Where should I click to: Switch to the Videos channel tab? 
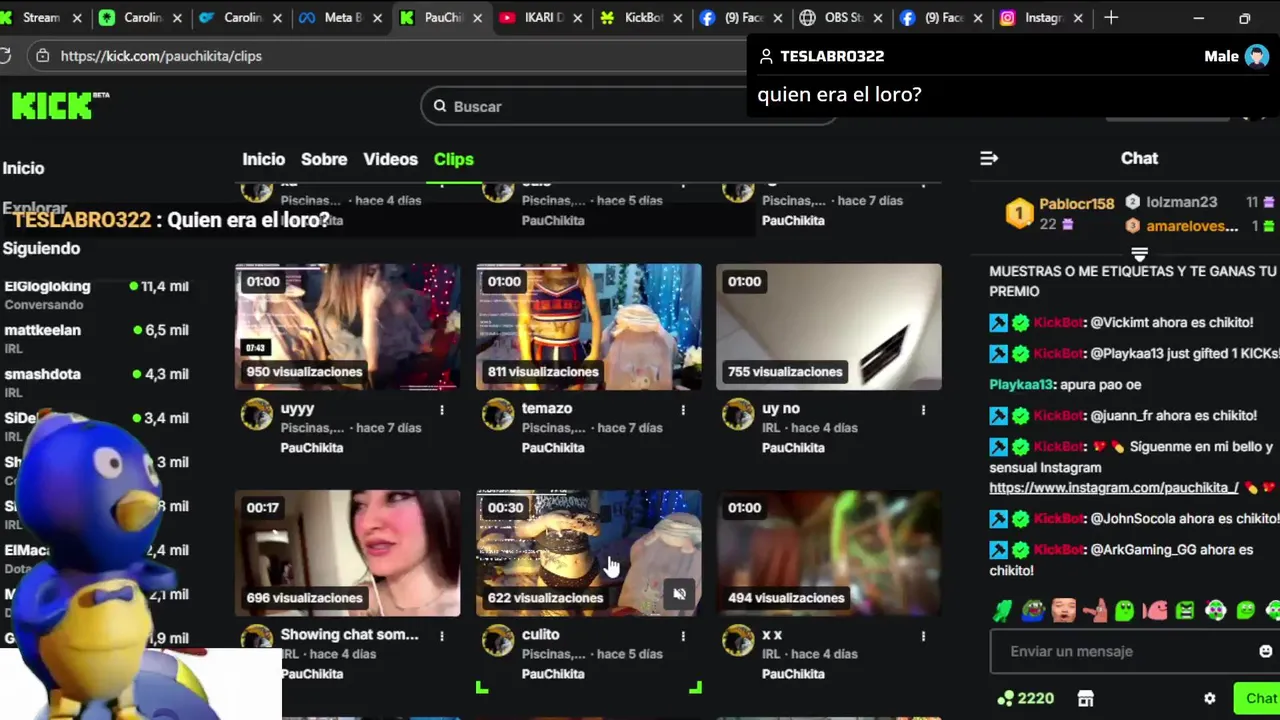390,159
